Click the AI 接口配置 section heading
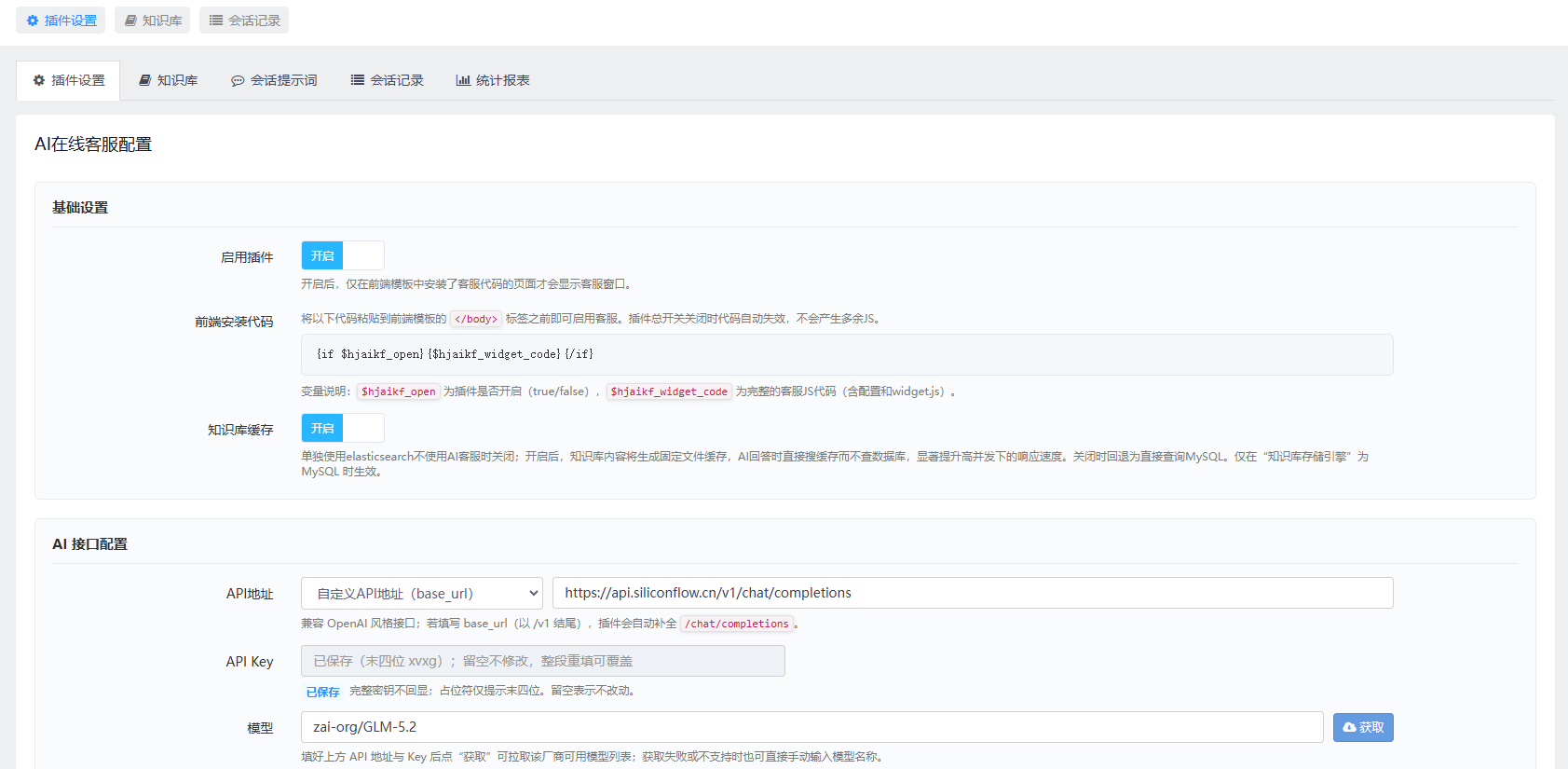The height and width of the screenshot is (769, 1568). (89, 543)
